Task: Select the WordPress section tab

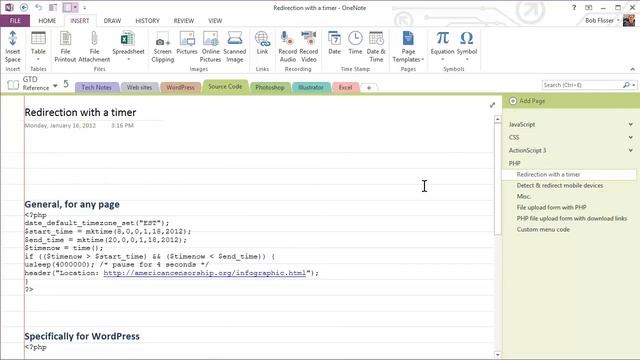Action: coord(180,87)
